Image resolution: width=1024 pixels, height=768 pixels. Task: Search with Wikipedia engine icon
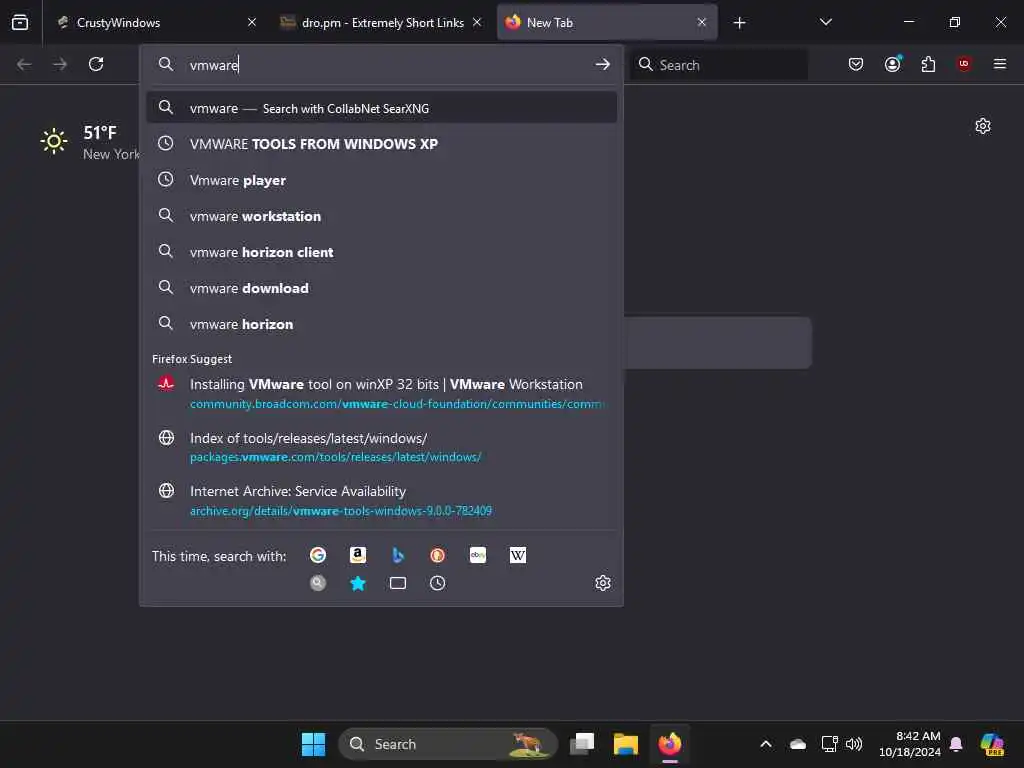click(x=518, y=555)
